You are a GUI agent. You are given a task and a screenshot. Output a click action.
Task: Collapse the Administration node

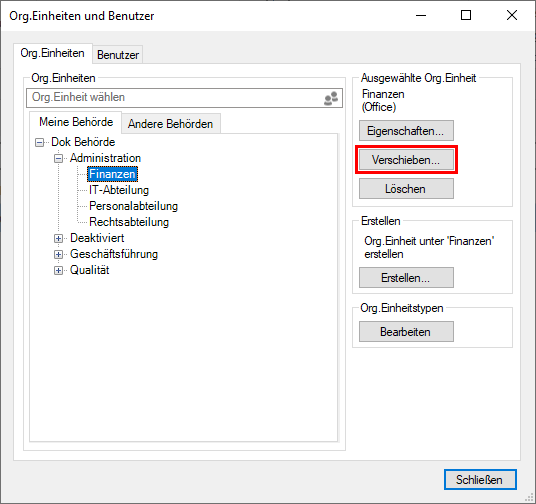pyautogui.click(x=58, y=158)
